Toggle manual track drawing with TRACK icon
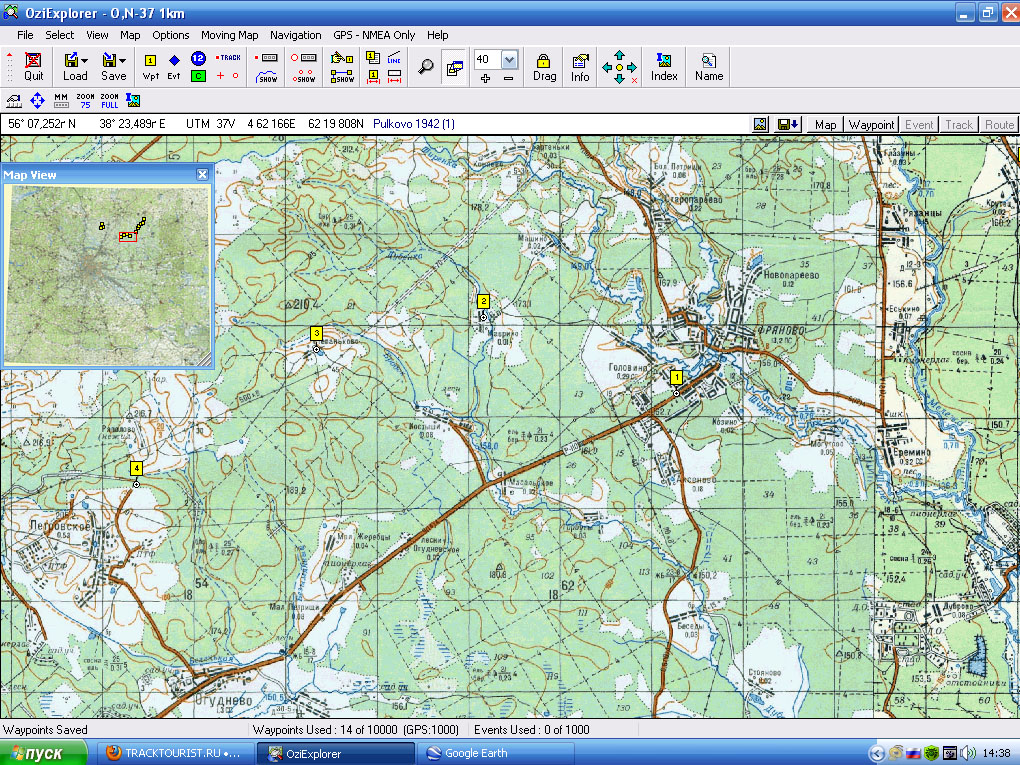Image resolution: width=1020 pixels, height=765 pixels. pyautogui.click(x=229, y=58)
